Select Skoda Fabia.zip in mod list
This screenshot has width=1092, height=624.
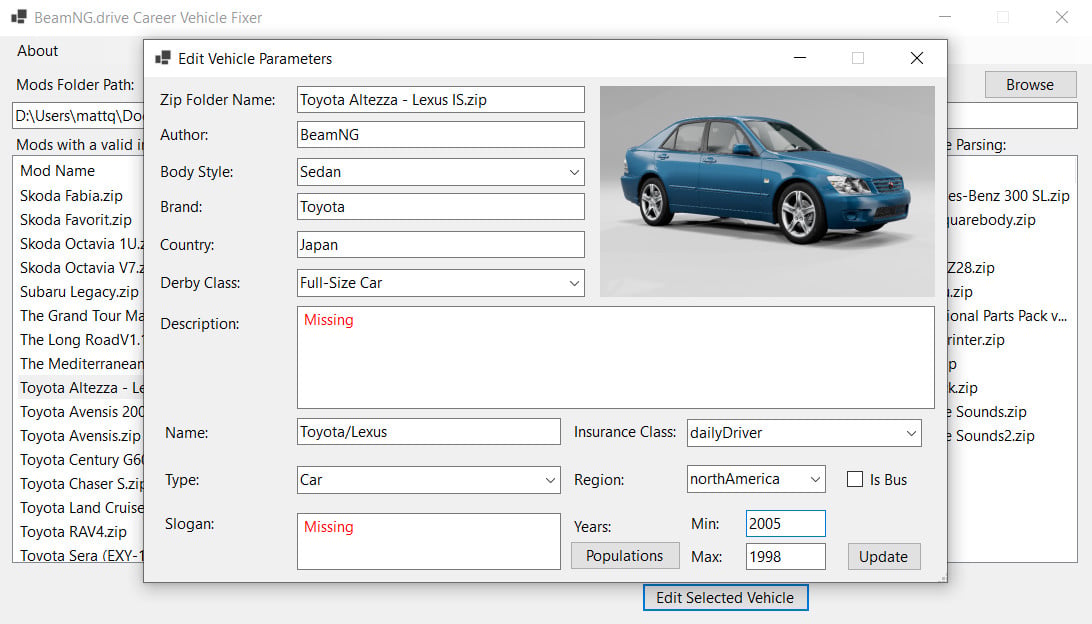coord(71,196)
